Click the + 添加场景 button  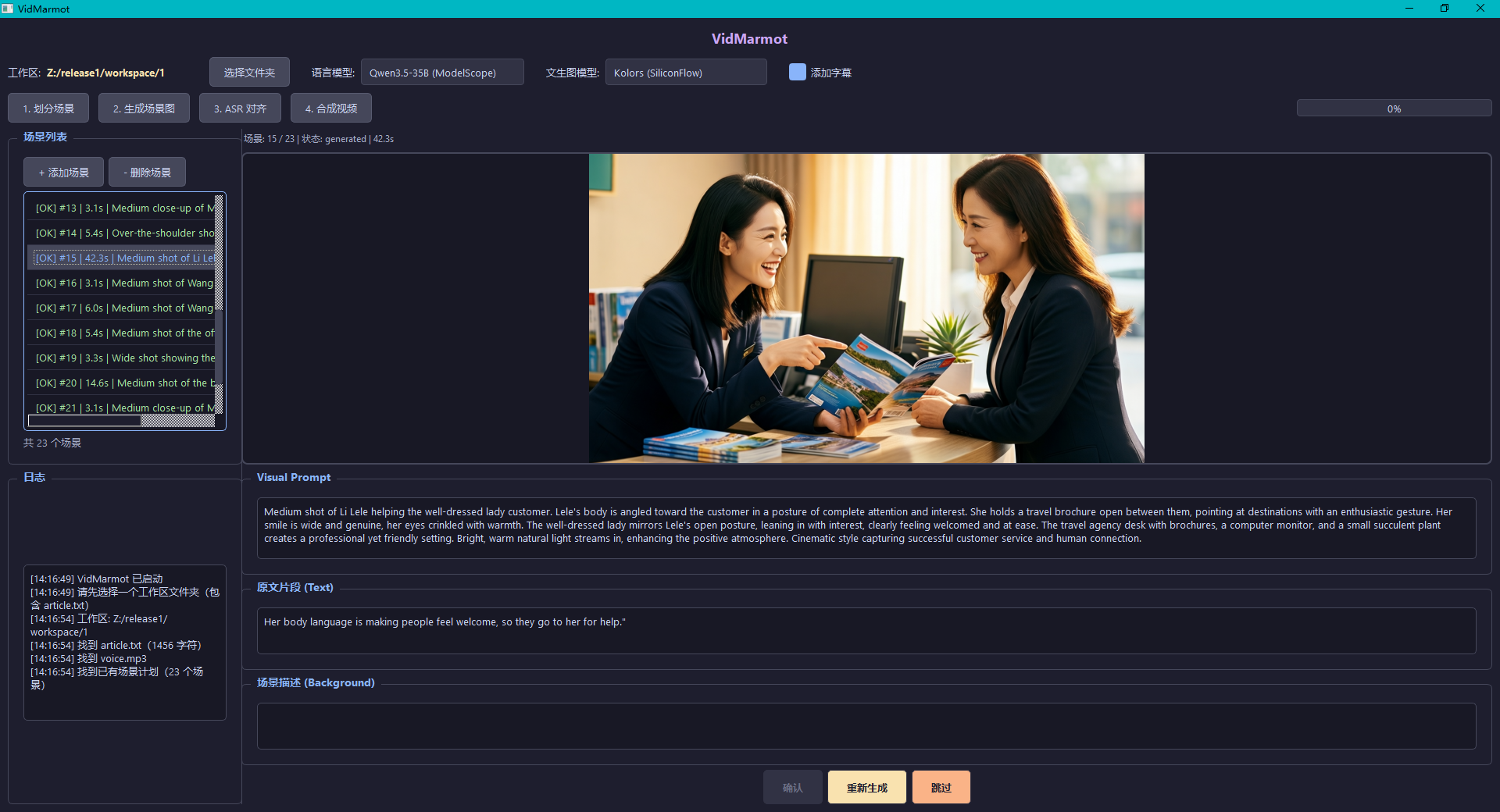(x=63, y=172)
